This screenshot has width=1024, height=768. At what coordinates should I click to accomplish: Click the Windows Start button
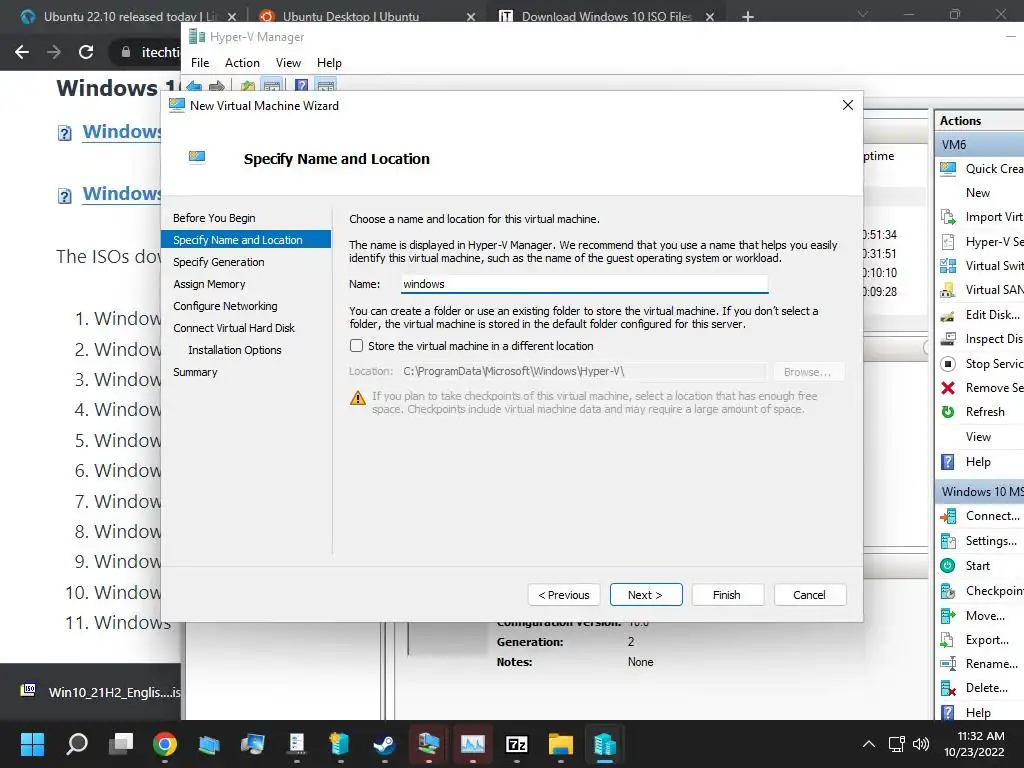pyautogui.click(x=32, y=744)
